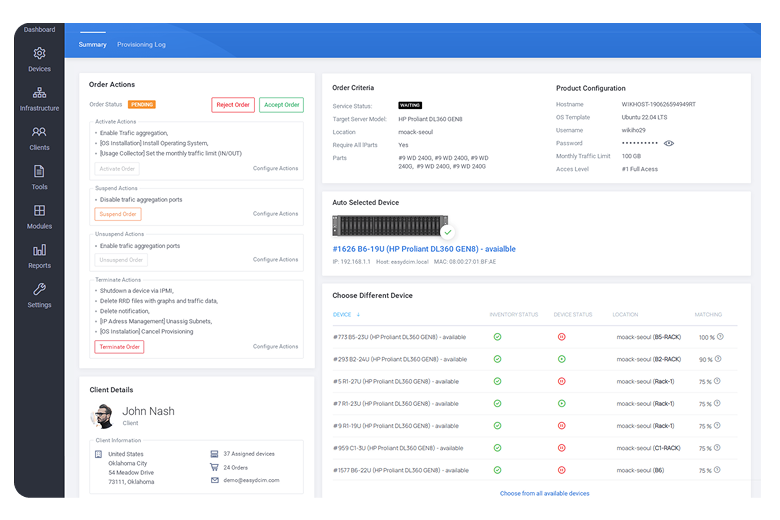Image resolution: width=780 pixels, height=520 pixels.
Task: Click the MATCHING column header
Action: 708,314
